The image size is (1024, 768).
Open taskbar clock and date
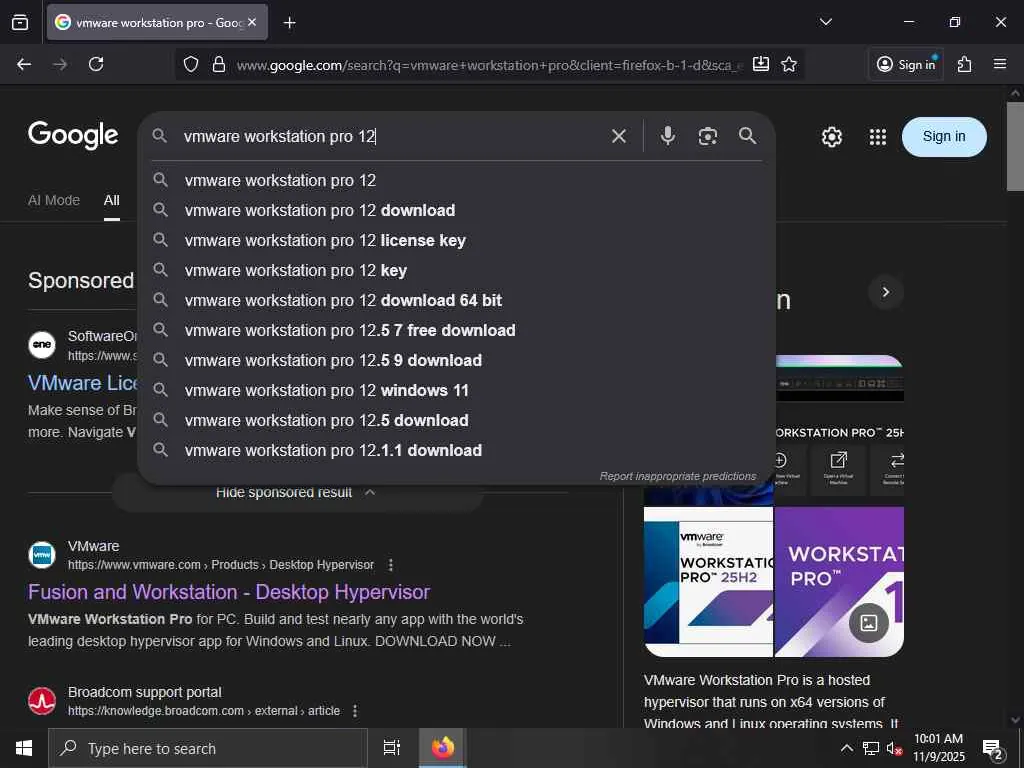coord(938,748)
